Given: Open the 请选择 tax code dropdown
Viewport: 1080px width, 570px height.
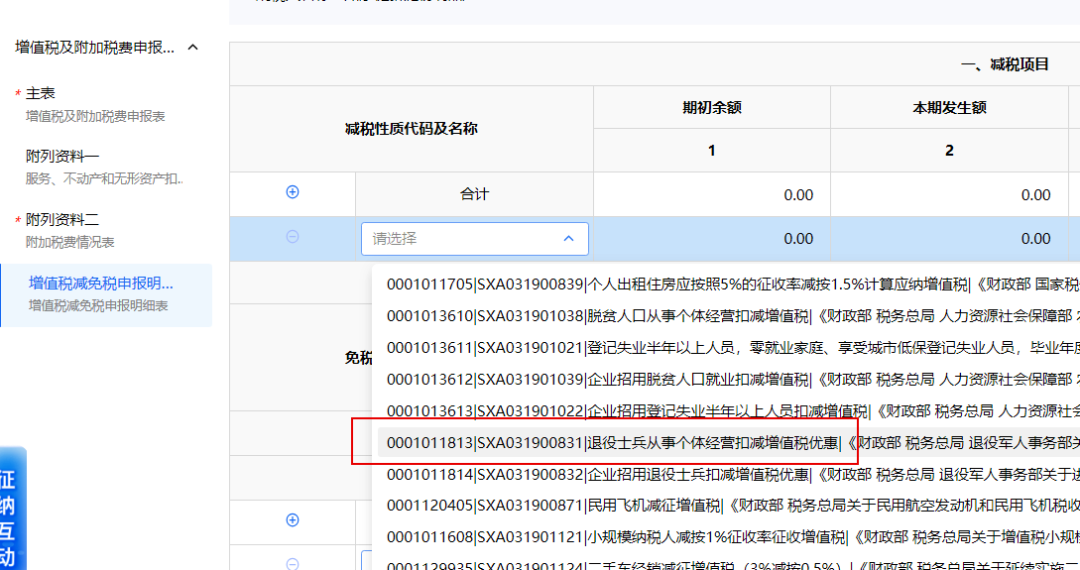Looking at the screenshot, I should [x=475, y=239].
